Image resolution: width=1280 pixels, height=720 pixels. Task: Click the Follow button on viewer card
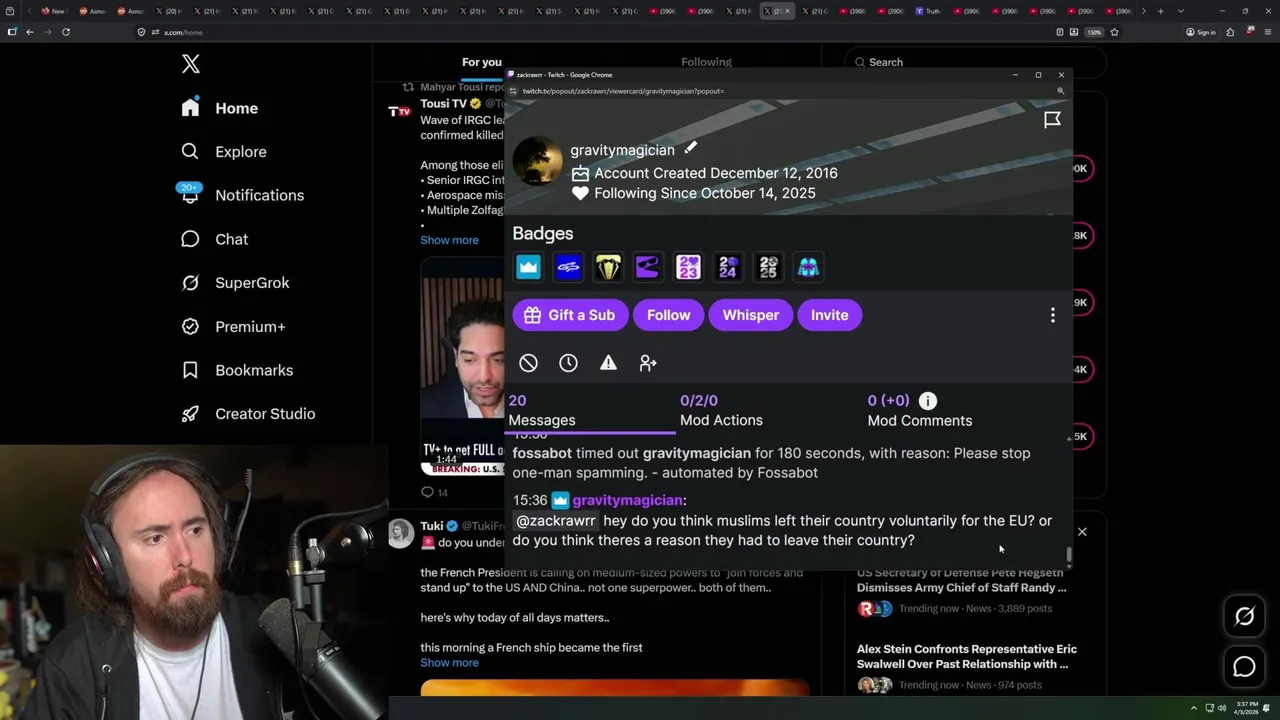click(x=668, y=315)
